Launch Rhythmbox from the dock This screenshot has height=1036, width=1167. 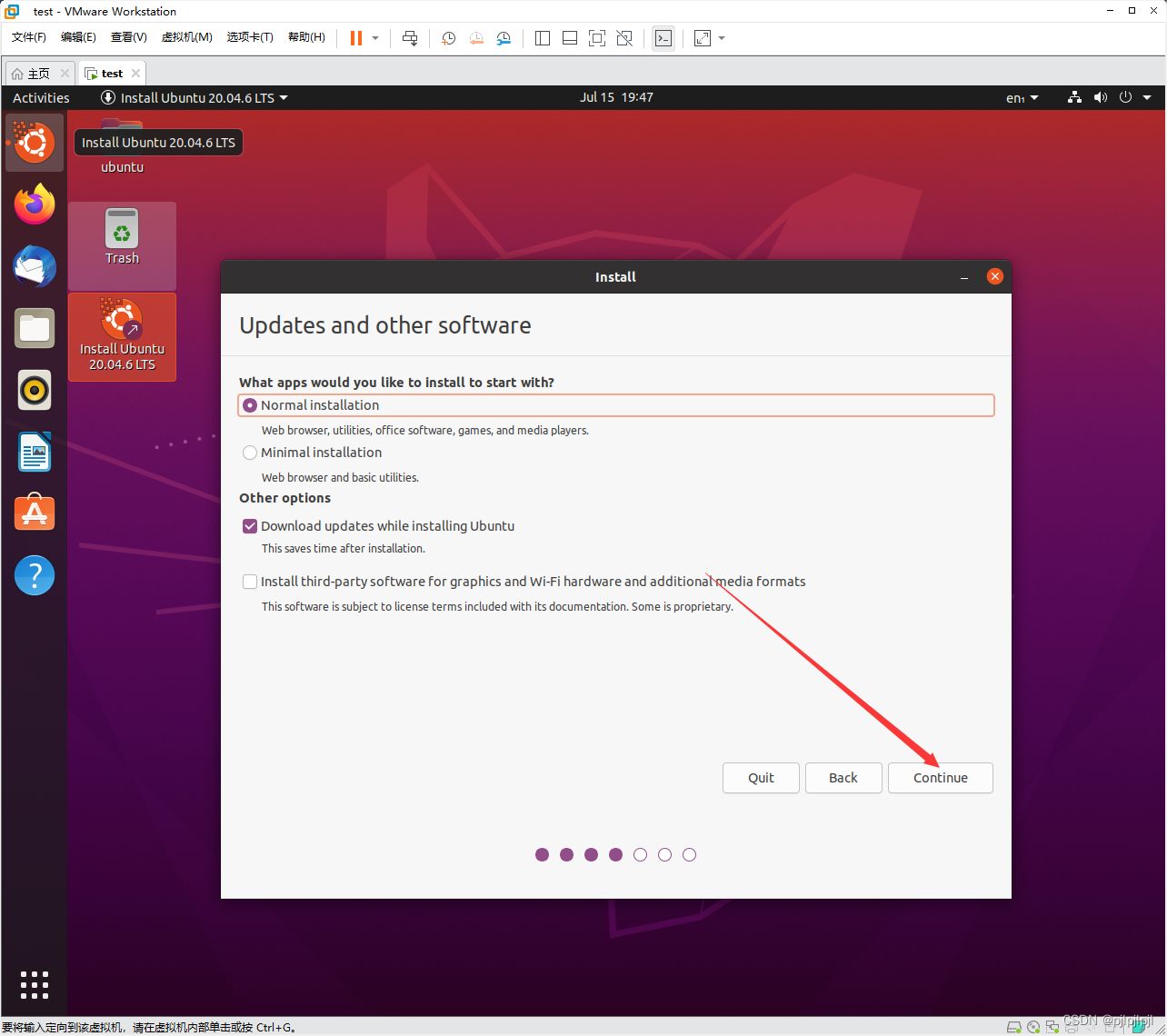(35, 390)
